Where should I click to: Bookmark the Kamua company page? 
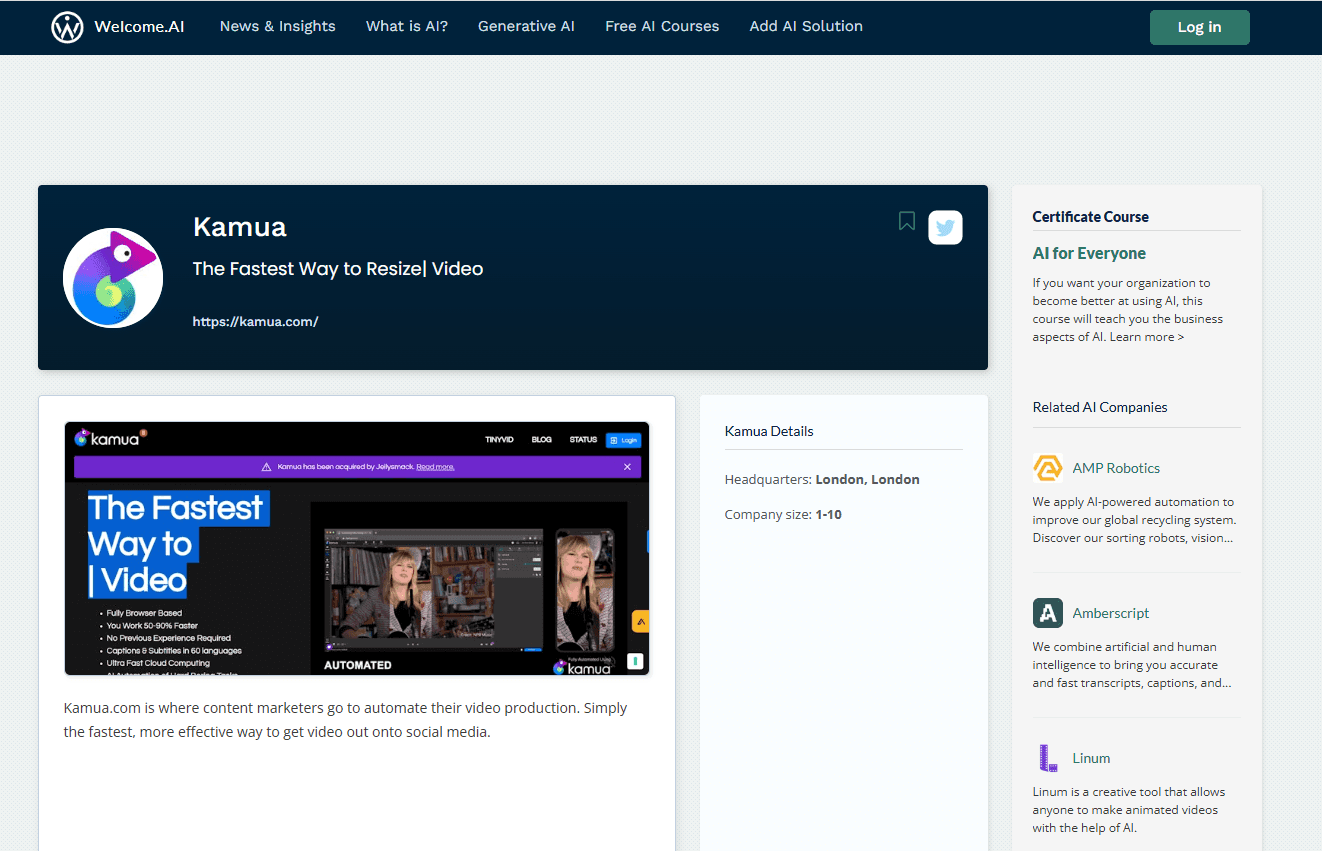(906, 221)
